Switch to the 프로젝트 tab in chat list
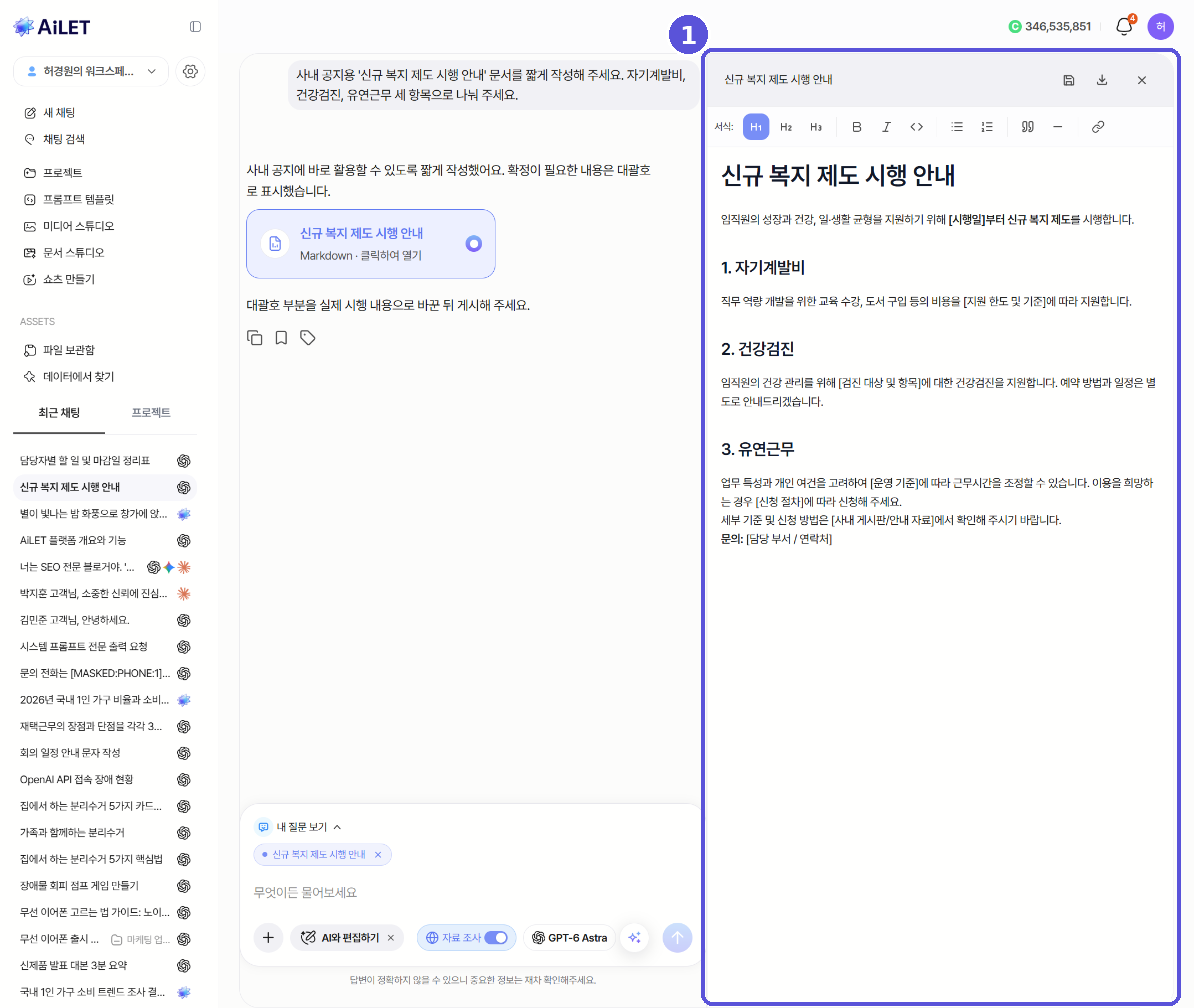 (151, 413)
